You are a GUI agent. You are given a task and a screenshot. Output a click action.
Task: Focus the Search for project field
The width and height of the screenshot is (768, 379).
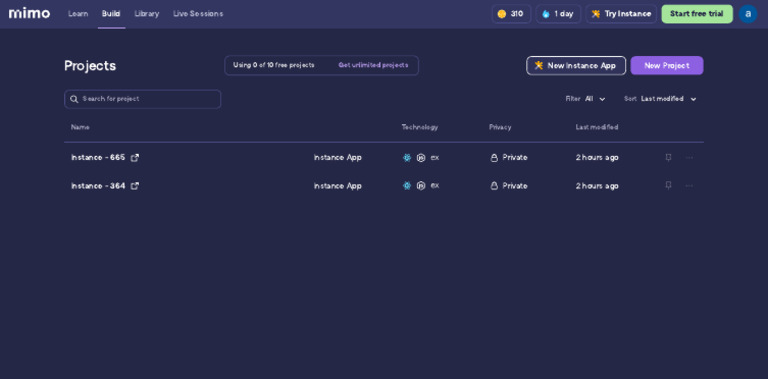click(143, 99)
